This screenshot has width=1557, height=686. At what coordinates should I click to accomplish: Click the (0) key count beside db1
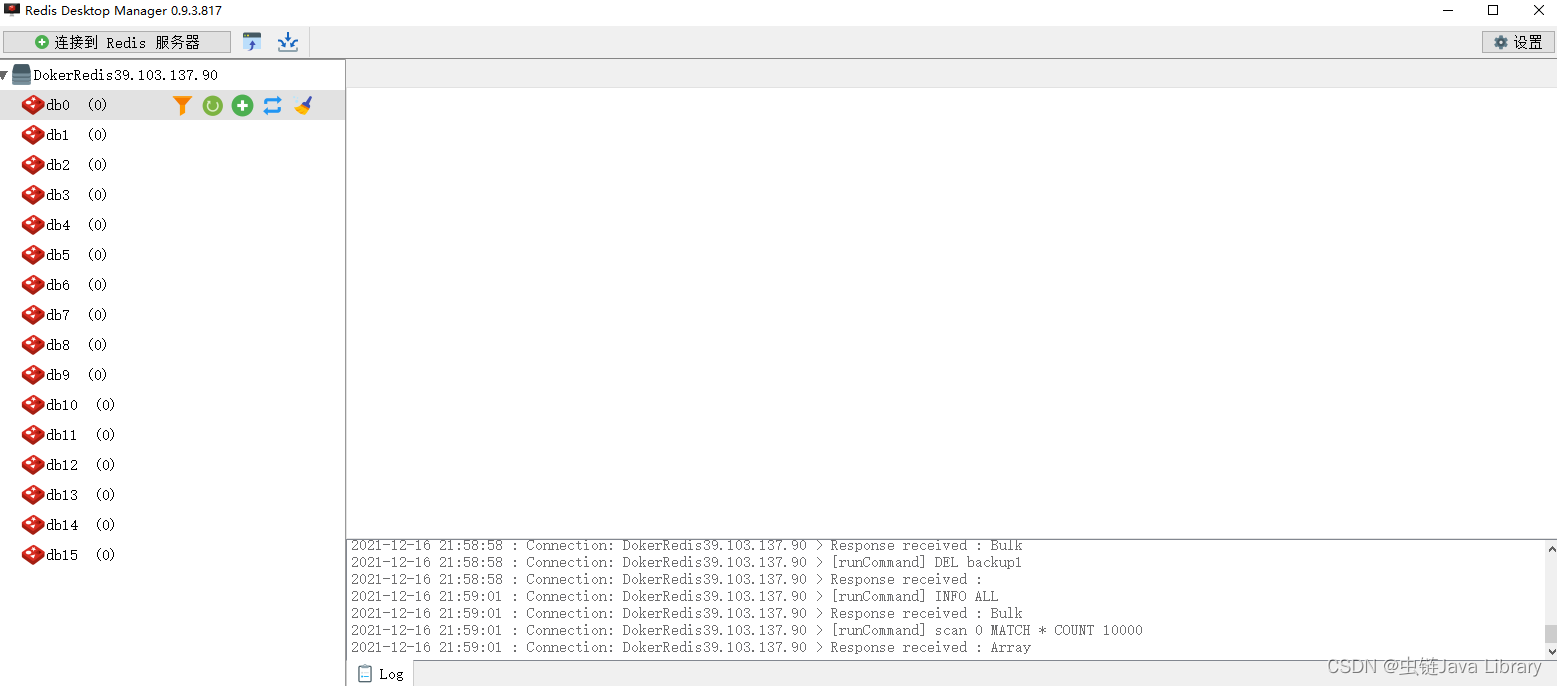[97, 135]
